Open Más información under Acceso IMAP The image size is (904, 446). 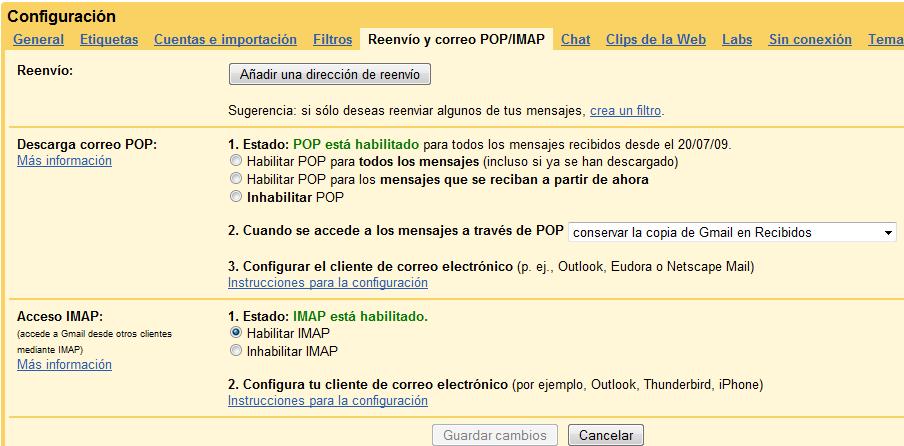65,365
